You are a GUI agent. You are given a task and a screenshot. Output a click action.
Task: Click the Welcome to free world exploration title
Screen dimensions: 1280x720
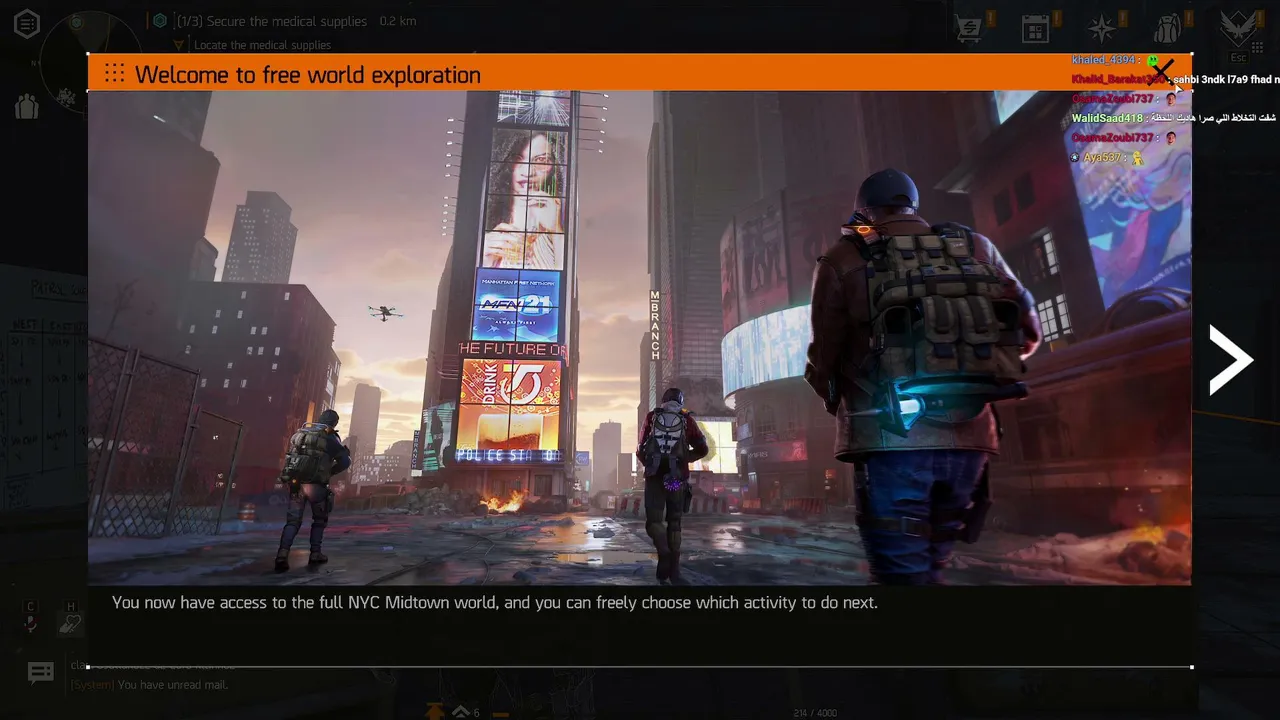(x=308, y=75)
